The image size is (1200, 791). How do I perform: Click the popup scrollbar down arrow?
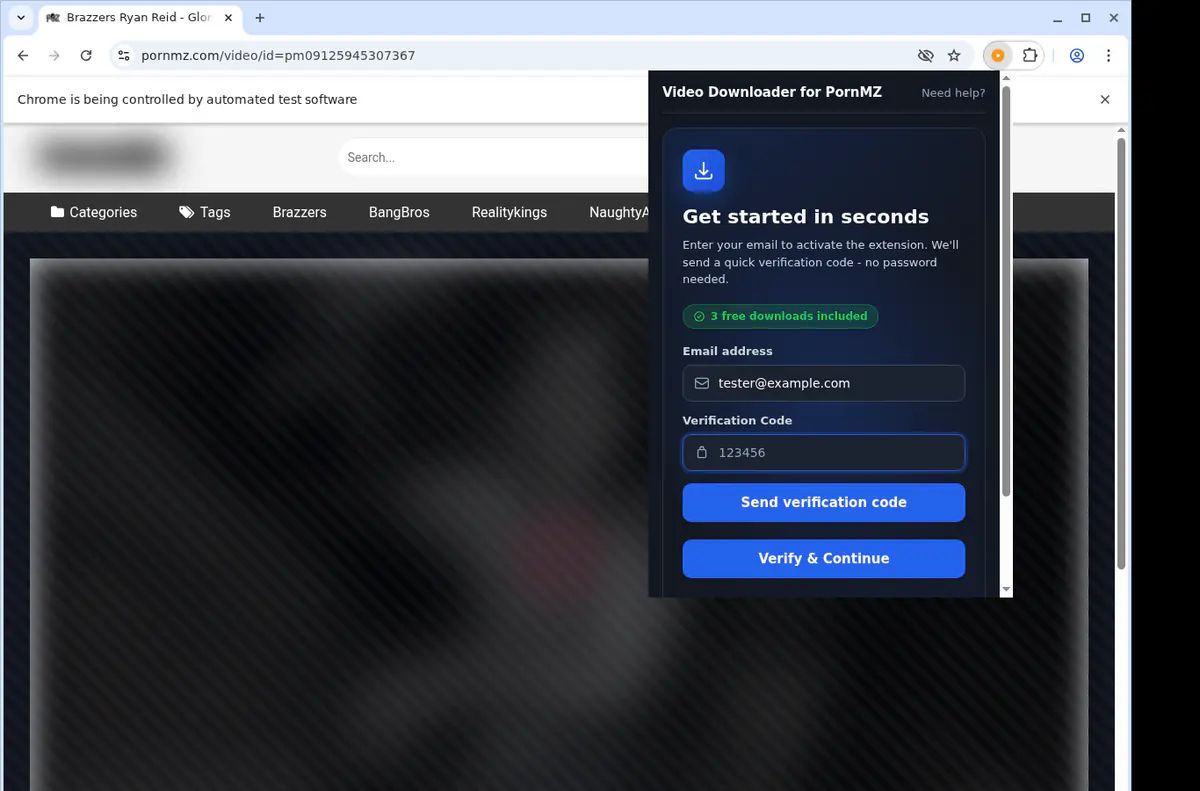[1006, 590]
